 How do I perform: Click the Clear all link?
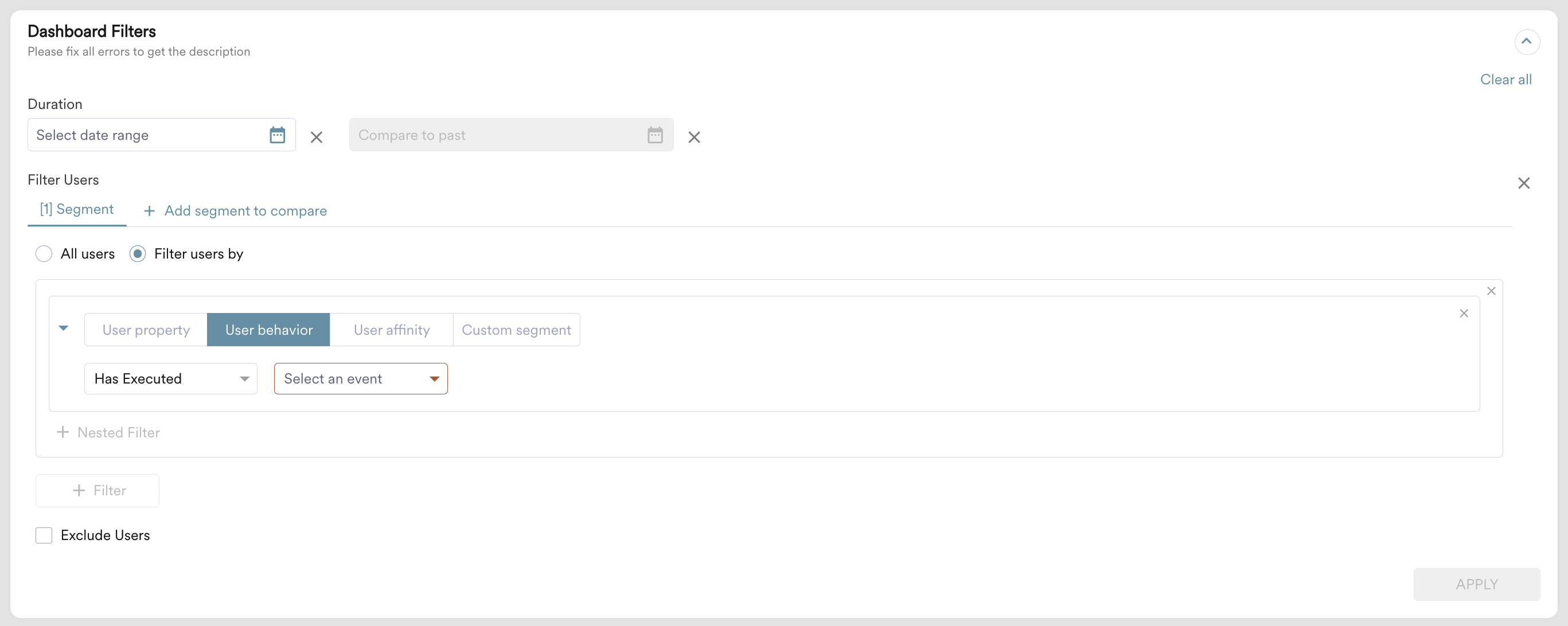point(1505,80)
